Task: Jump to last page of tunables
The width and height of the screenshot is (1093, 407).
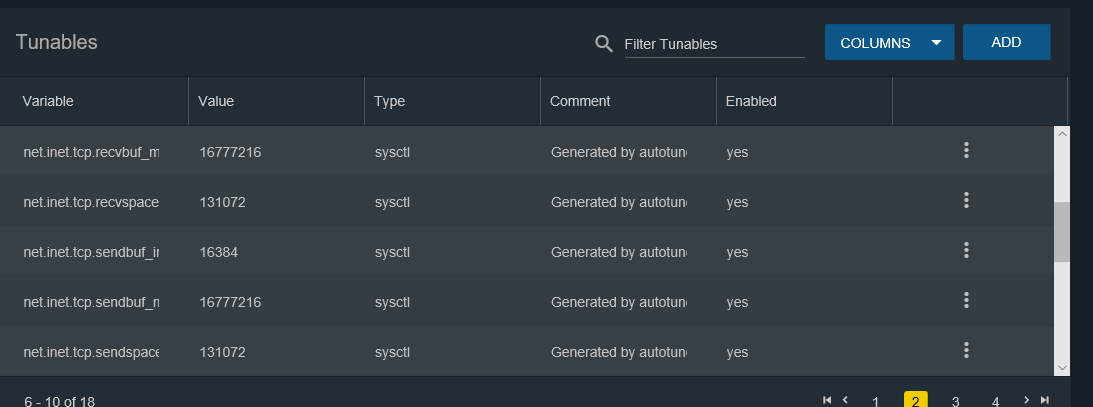Action: tap(1045, 400)
